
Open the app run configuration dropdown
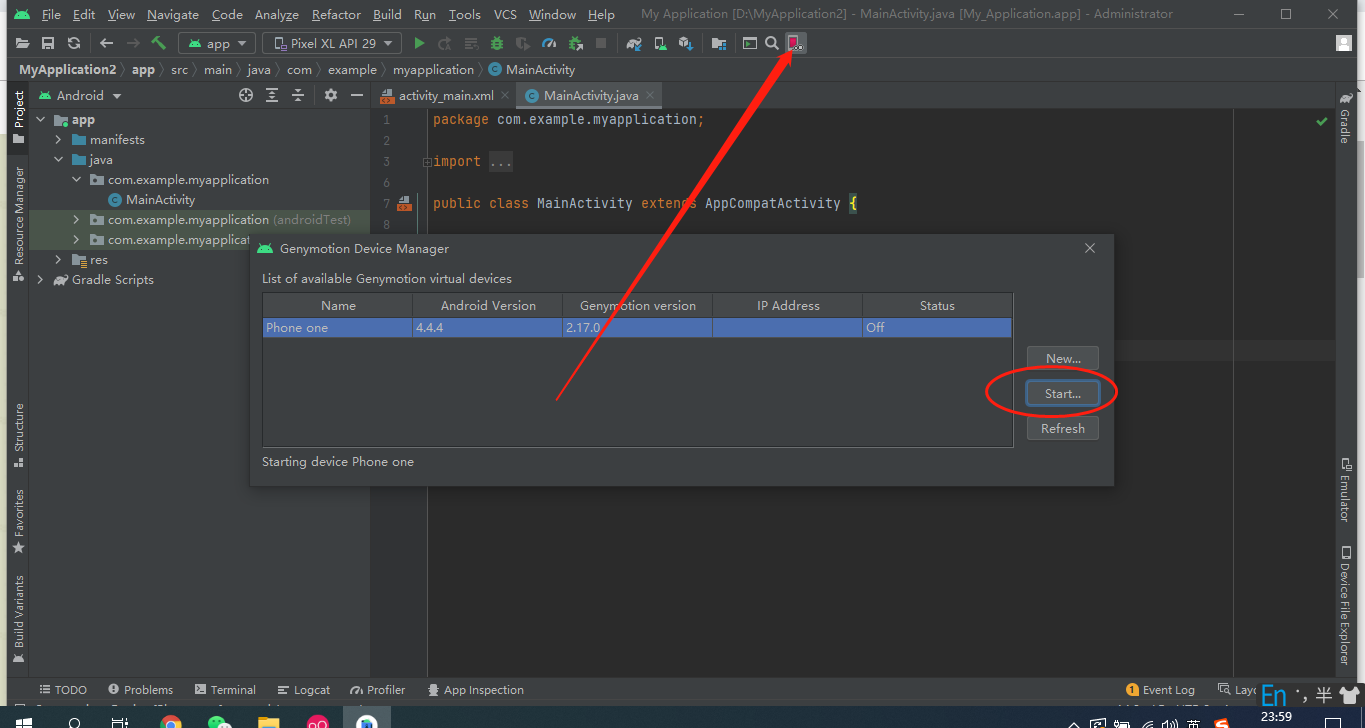pos(215,43)
